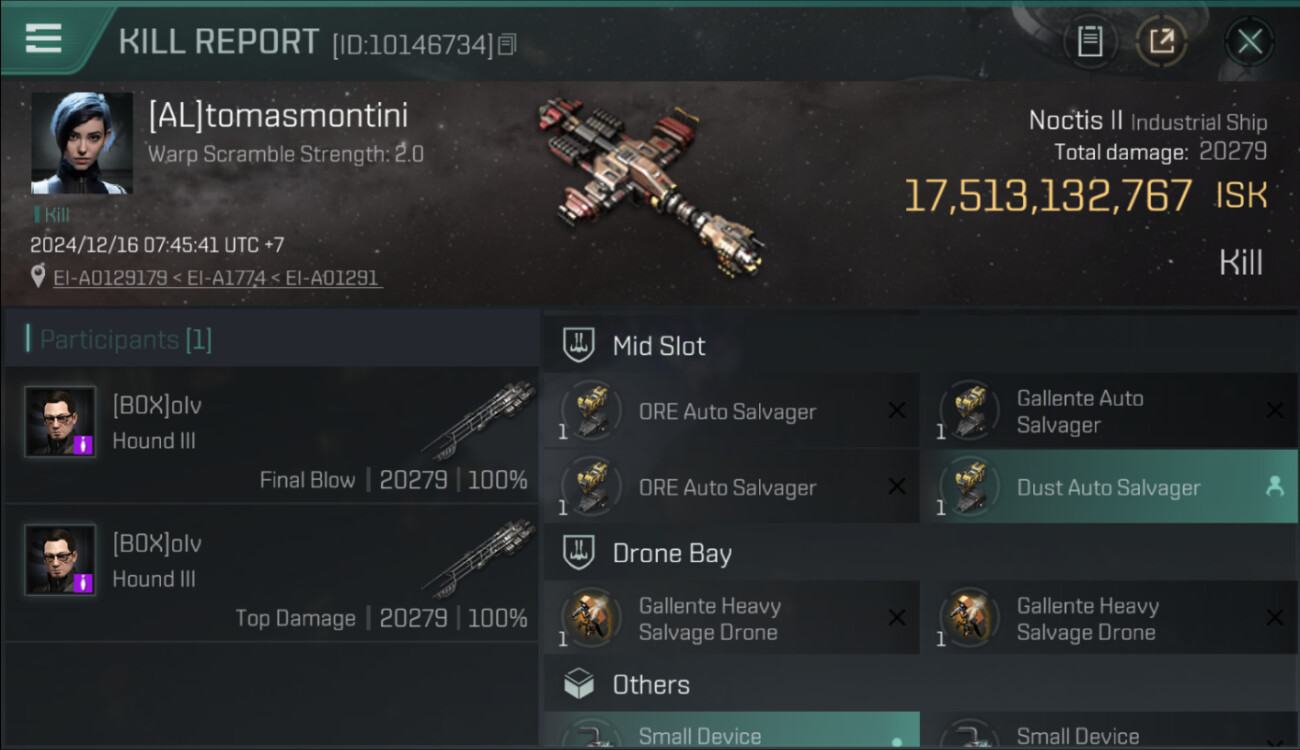
Task: Copy the kill report ID
Action: tap(507, 45)
